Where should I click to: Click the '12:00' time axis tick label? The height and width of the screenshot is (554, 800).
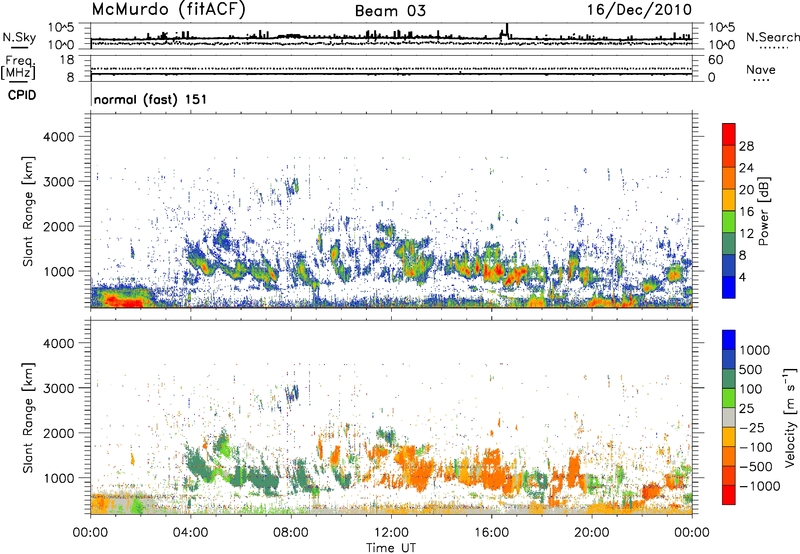pos(391,533)
